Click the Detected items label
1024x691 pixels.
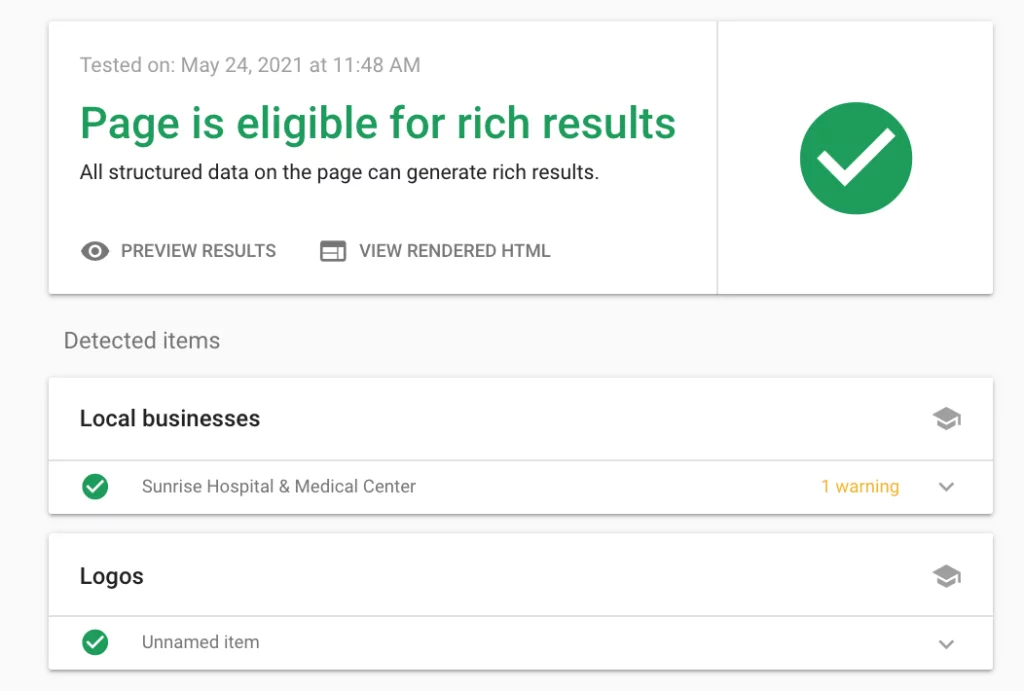coord(142,341)
